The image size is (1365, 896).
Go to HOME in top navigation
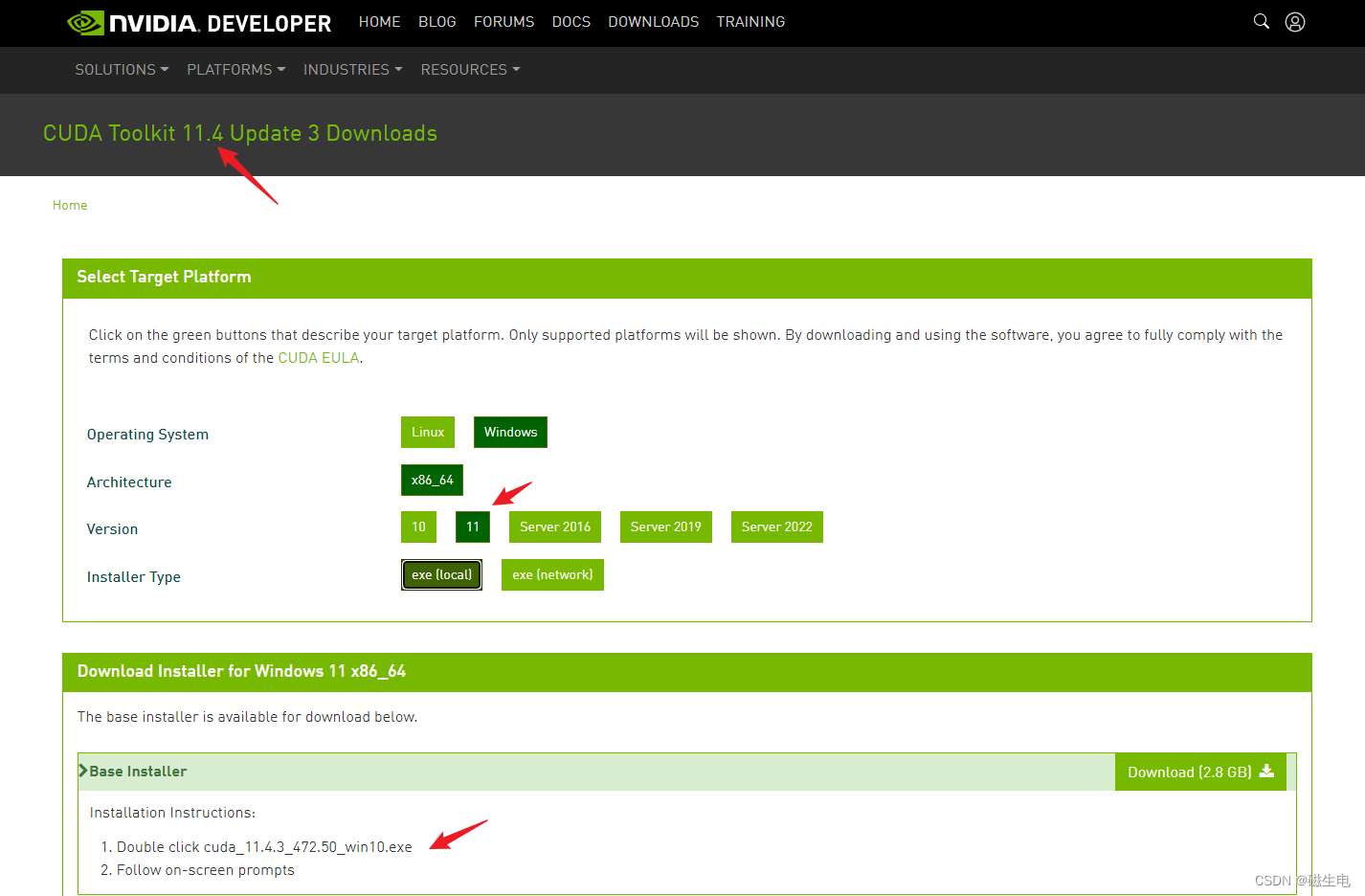pyautogui.click(x=380, y=22)
